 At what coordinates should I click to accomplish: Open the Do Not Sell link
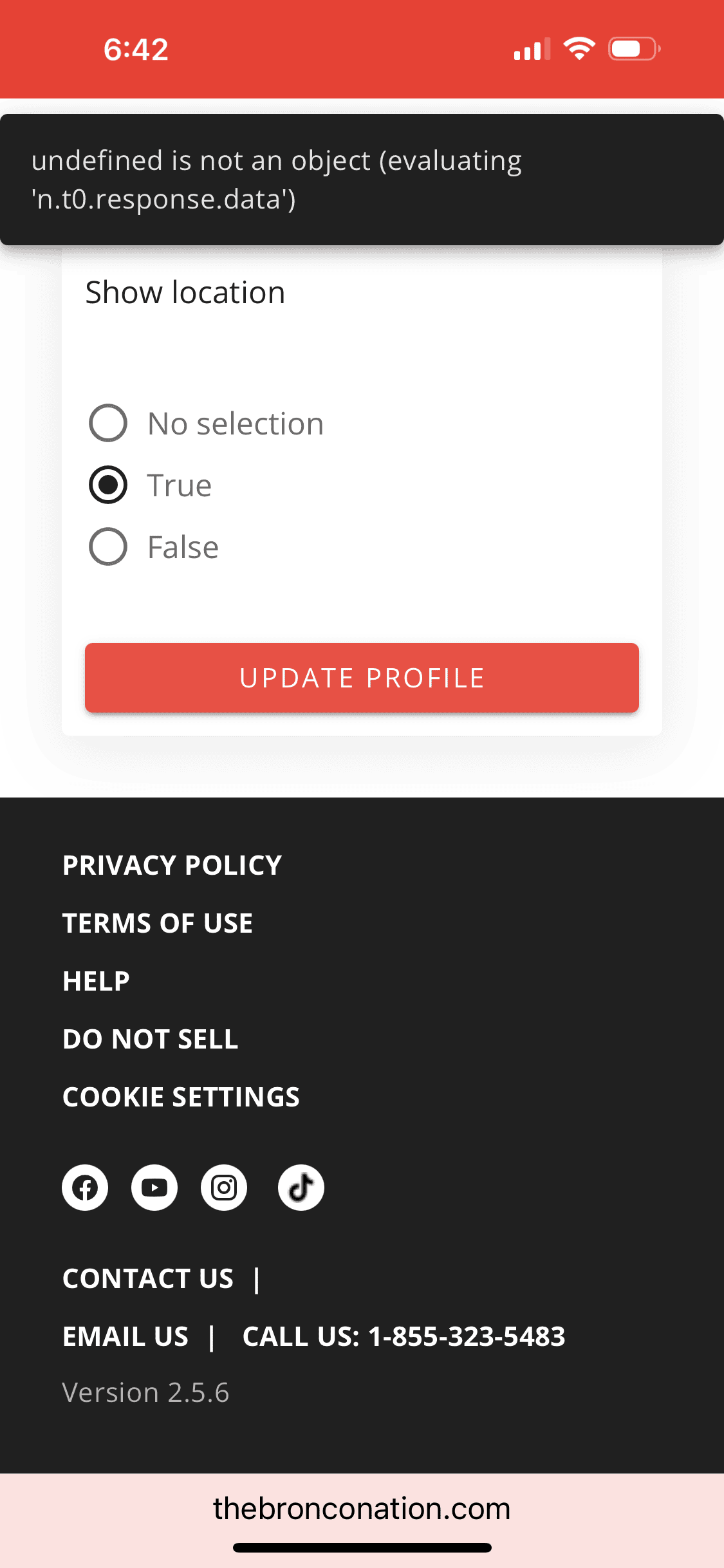click(151, 1039)
